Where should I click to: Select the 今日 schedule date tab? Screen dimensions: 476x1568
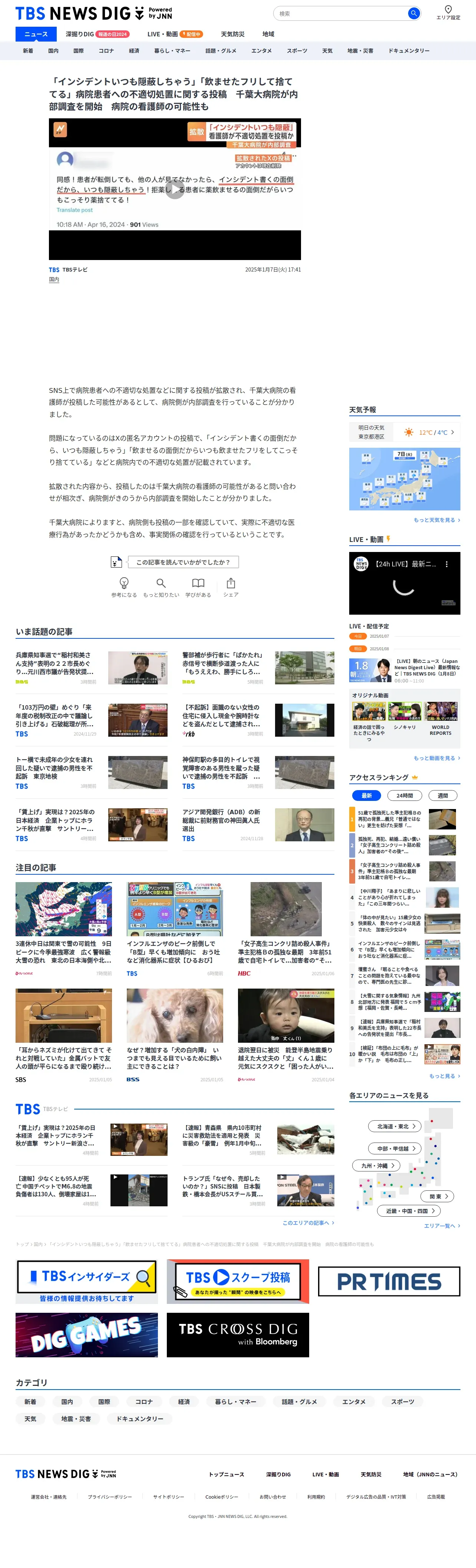(358, 636)
